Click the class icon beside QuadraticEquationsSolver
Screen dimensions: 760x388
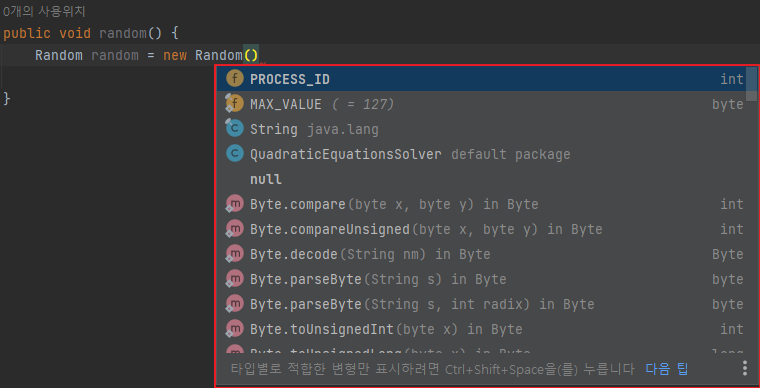point(235,154)
